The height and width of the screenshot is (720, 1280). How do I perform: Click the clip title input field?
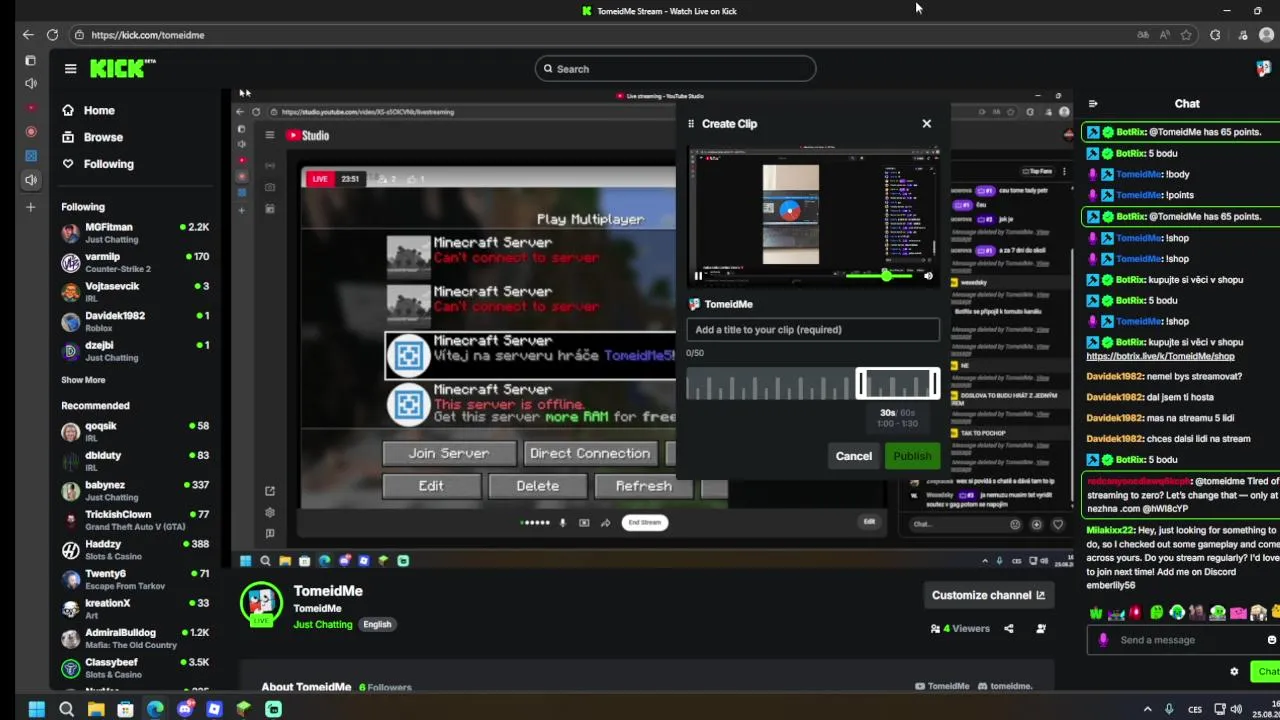coord(813,330)
